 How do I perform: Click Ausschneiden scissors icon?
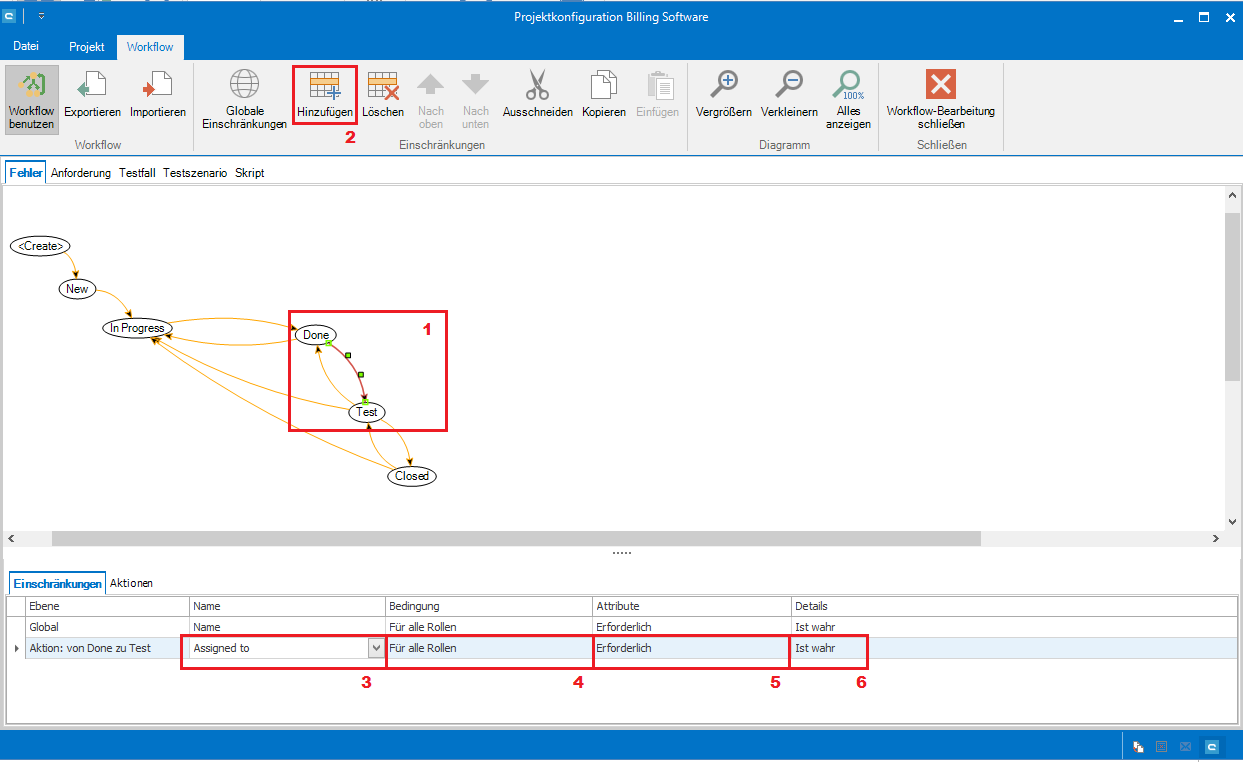(538, 86)
